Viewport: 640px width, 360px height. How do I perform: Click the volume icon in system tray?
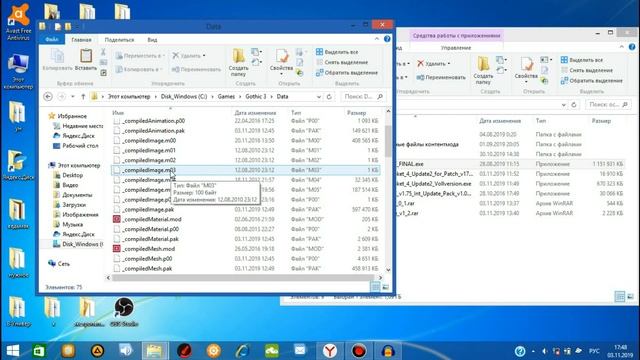544,351
